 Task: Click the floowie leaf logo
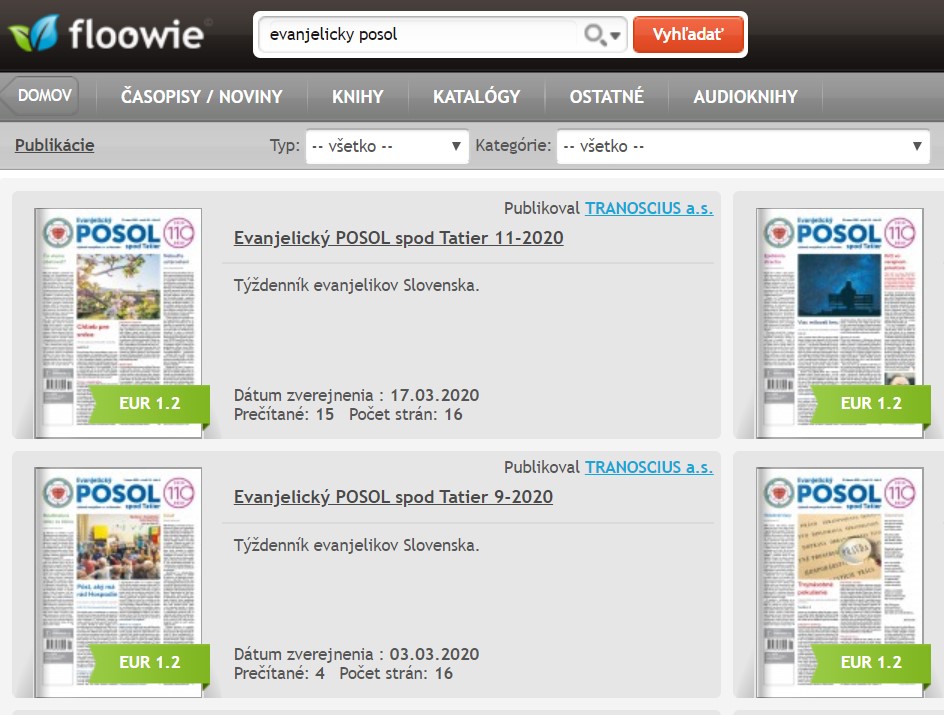pos(34,33)
